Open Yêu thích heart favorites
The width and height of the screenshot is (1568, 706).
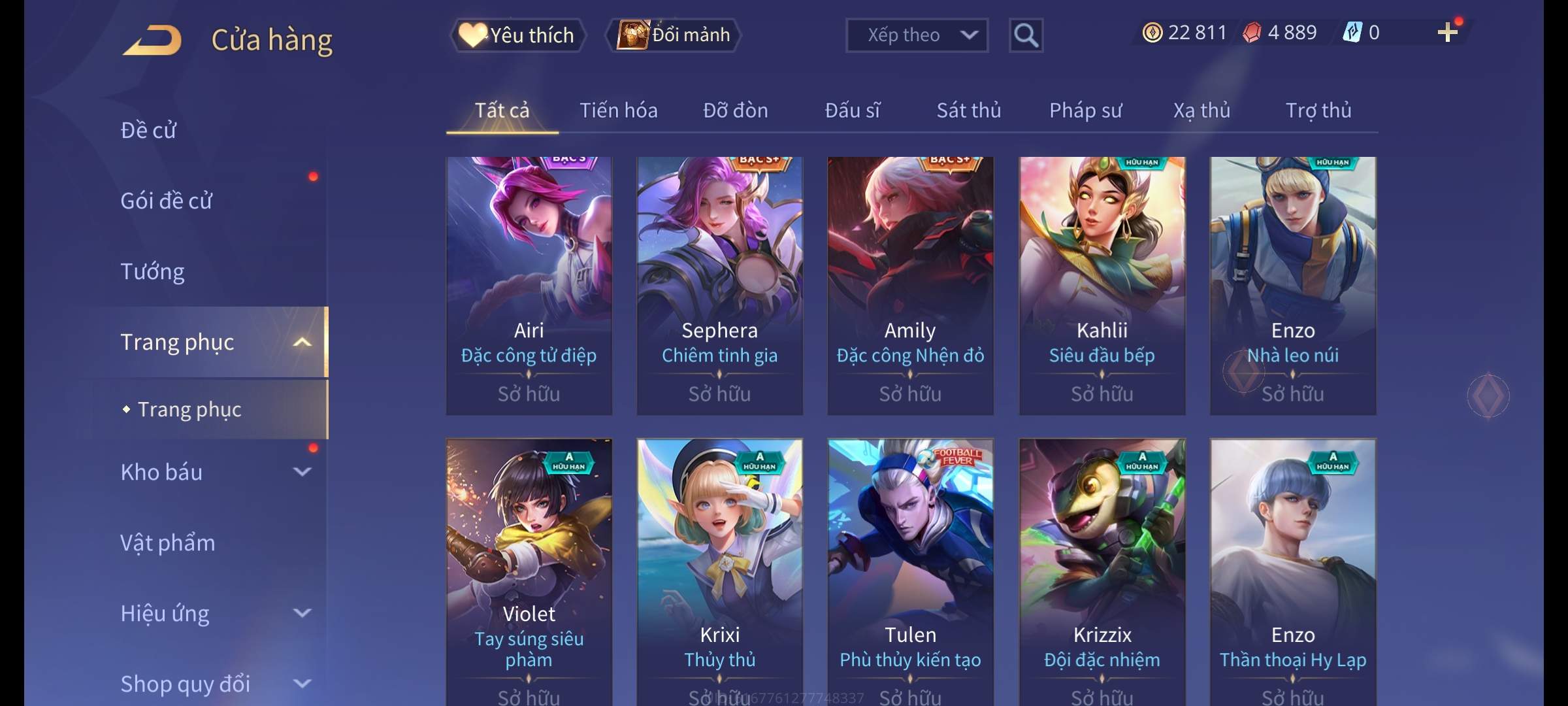pos(517,35)
